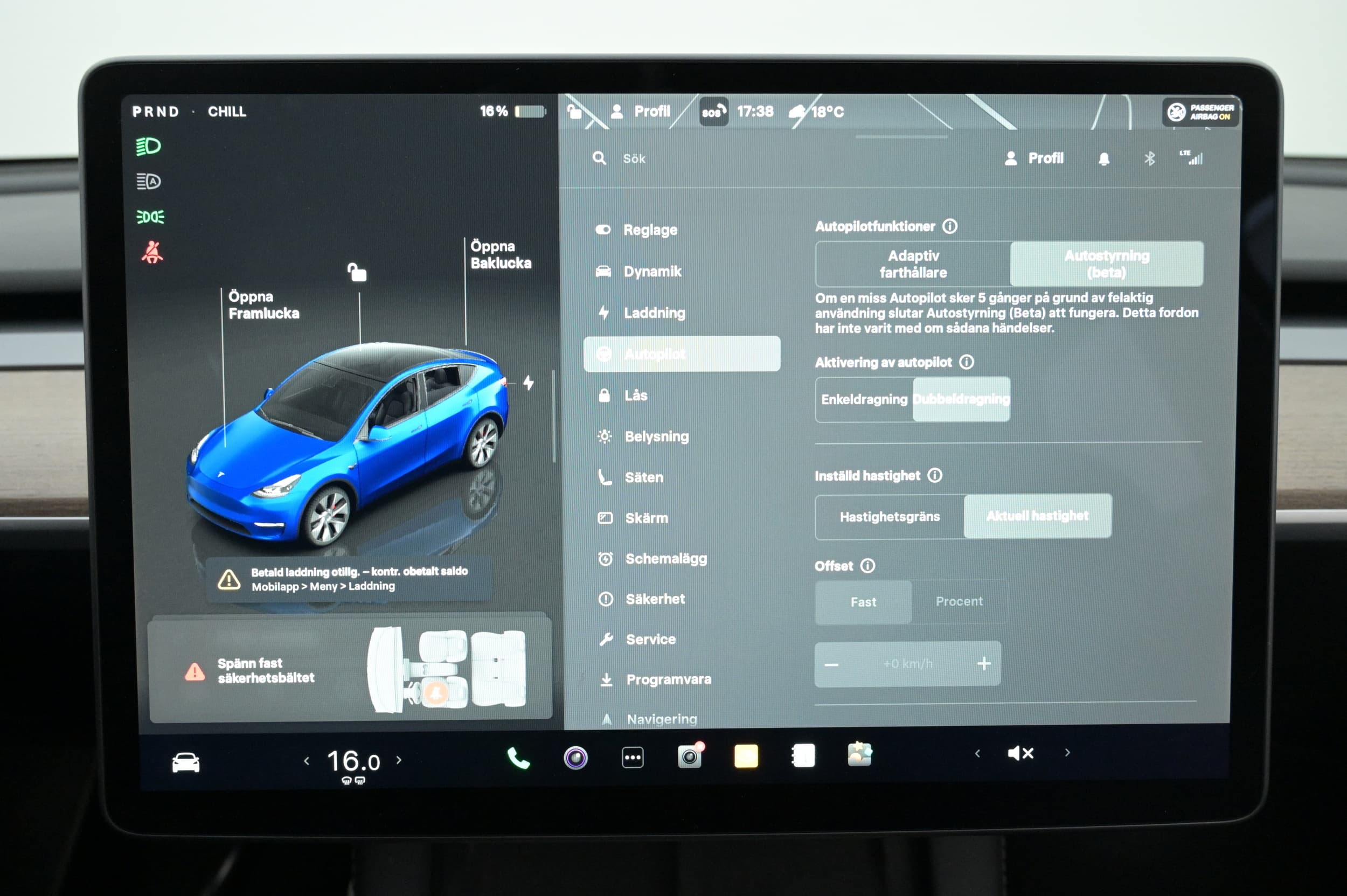Click the Sök search field

[634, 159]
